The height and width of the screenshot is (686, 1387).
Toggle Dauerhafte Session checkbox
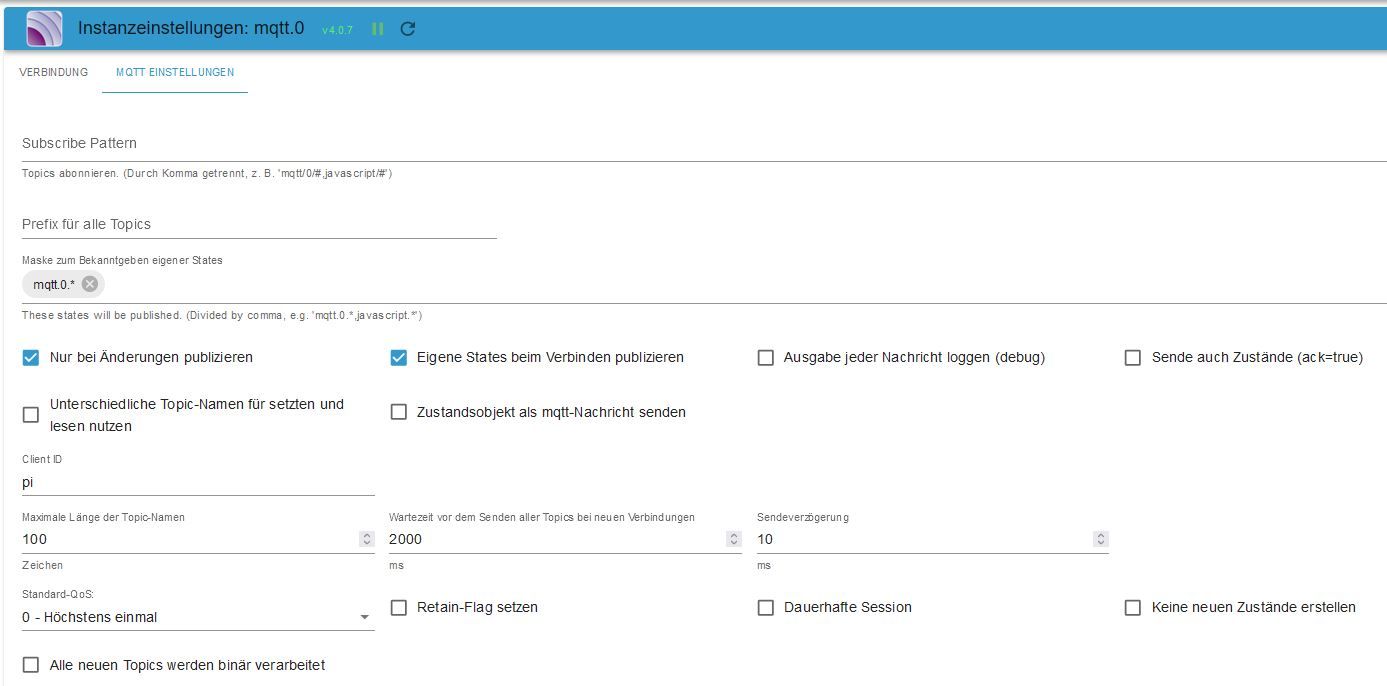[x=766, y=607]
